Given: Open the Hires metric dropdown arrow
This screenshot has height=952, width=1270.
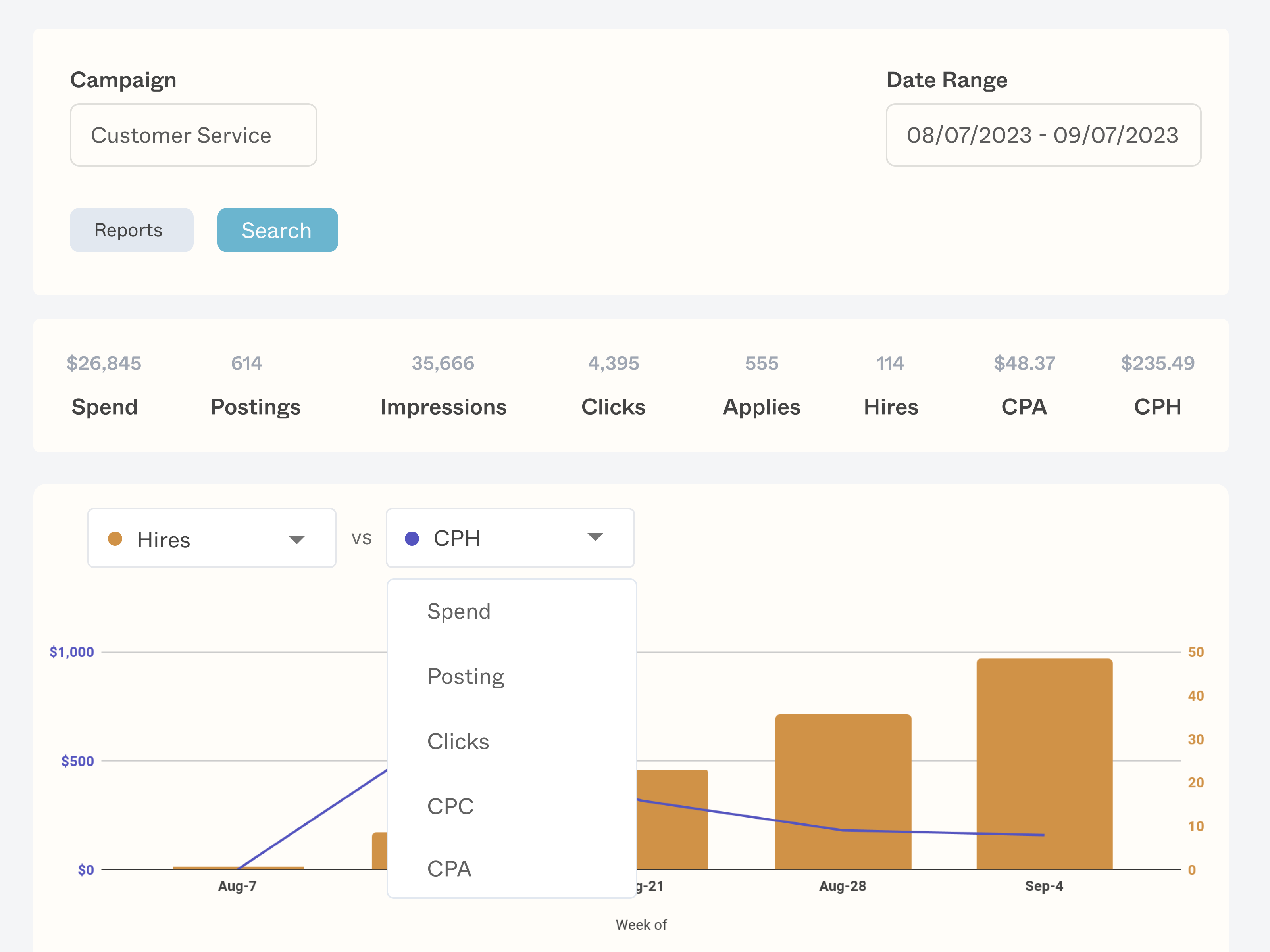Looking at the screenshot, I should tap(296, 539).
